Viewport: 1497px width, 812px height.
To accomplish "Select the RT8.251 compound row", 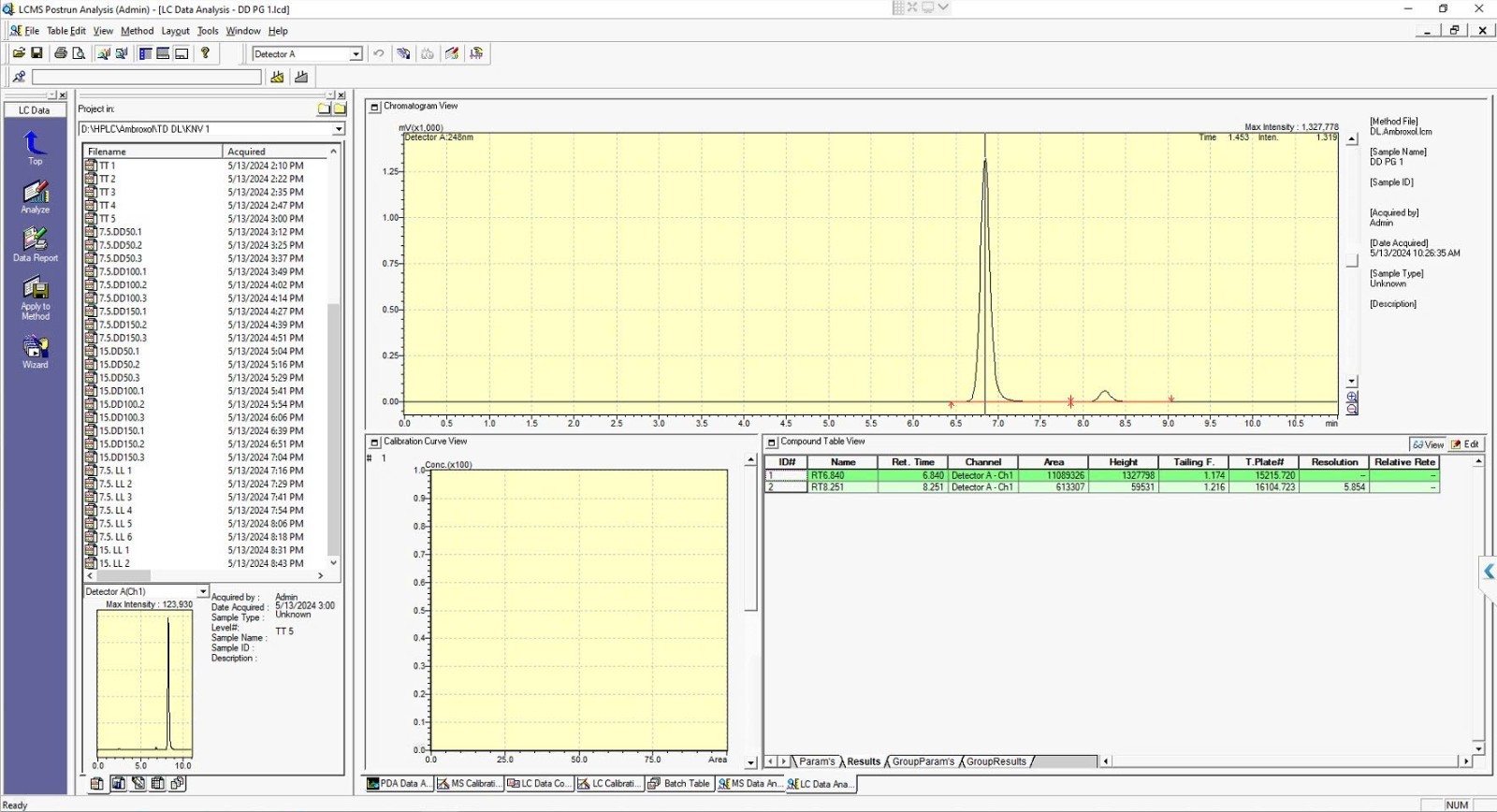I will tap(1101, 487).
